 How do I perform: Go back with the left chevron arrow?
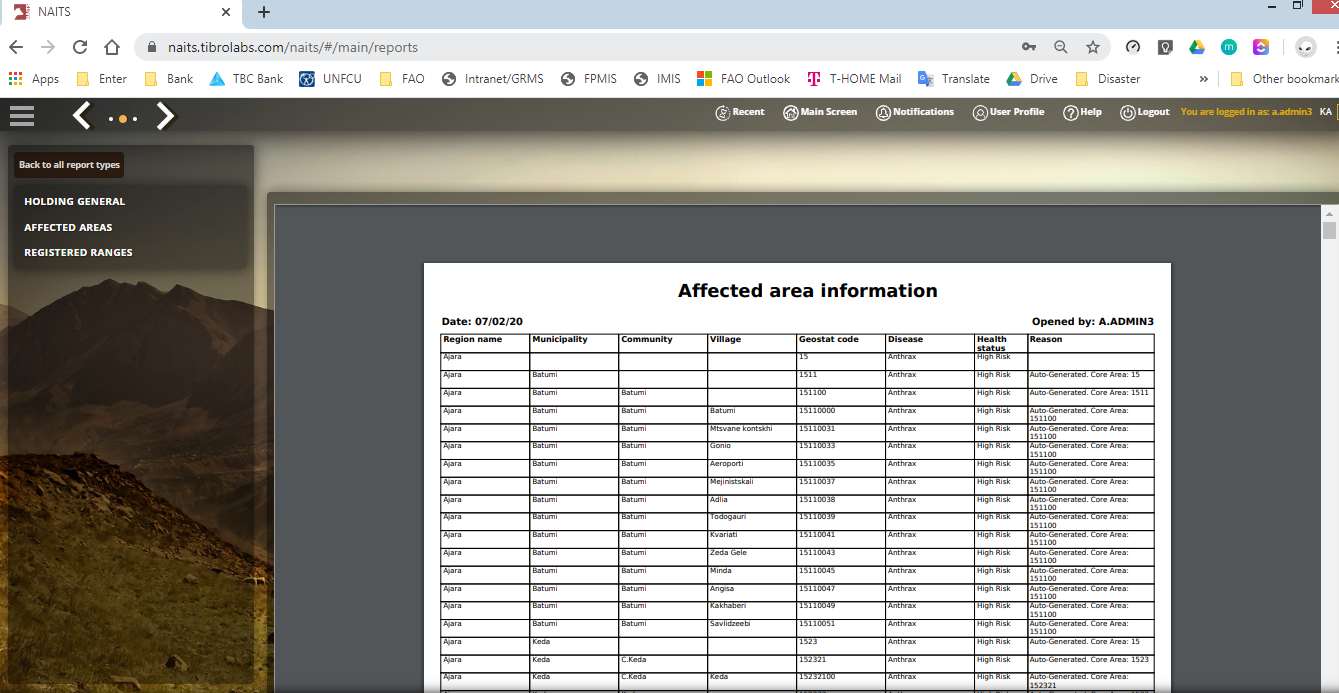(82, 117)
